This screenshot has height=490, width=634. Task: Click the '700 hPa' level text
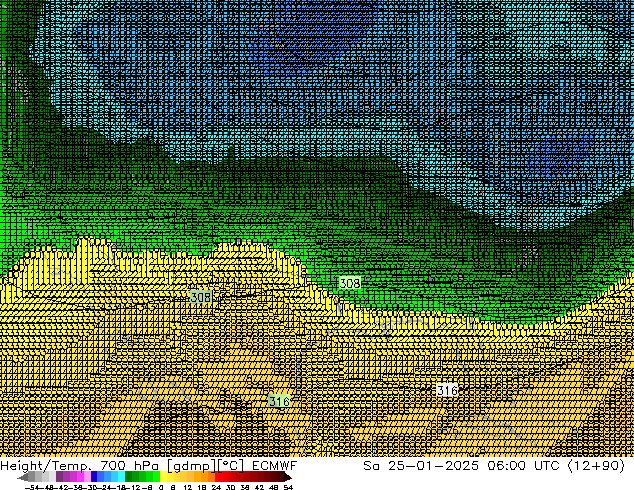(x=130, y=466)
